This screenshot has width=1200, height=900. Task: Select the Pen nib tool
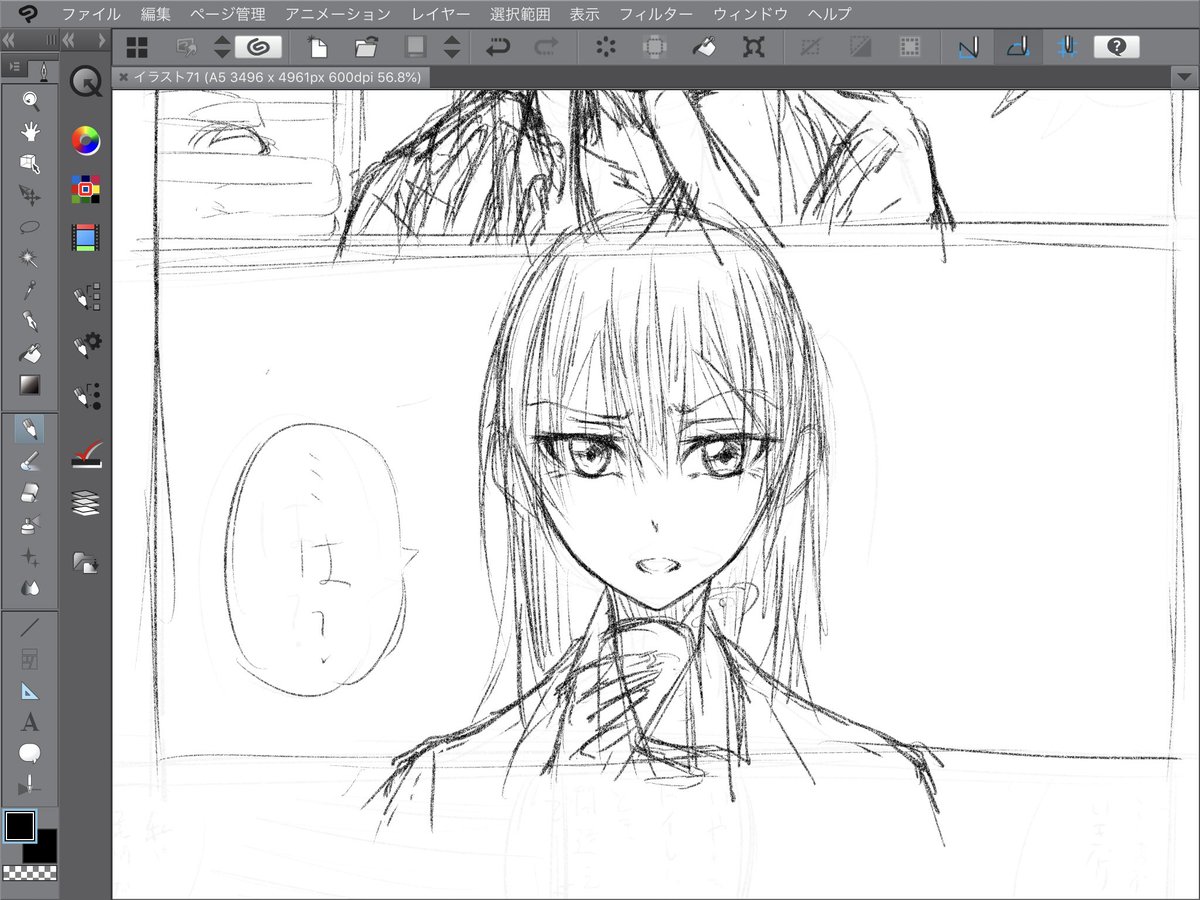[29, 322]
